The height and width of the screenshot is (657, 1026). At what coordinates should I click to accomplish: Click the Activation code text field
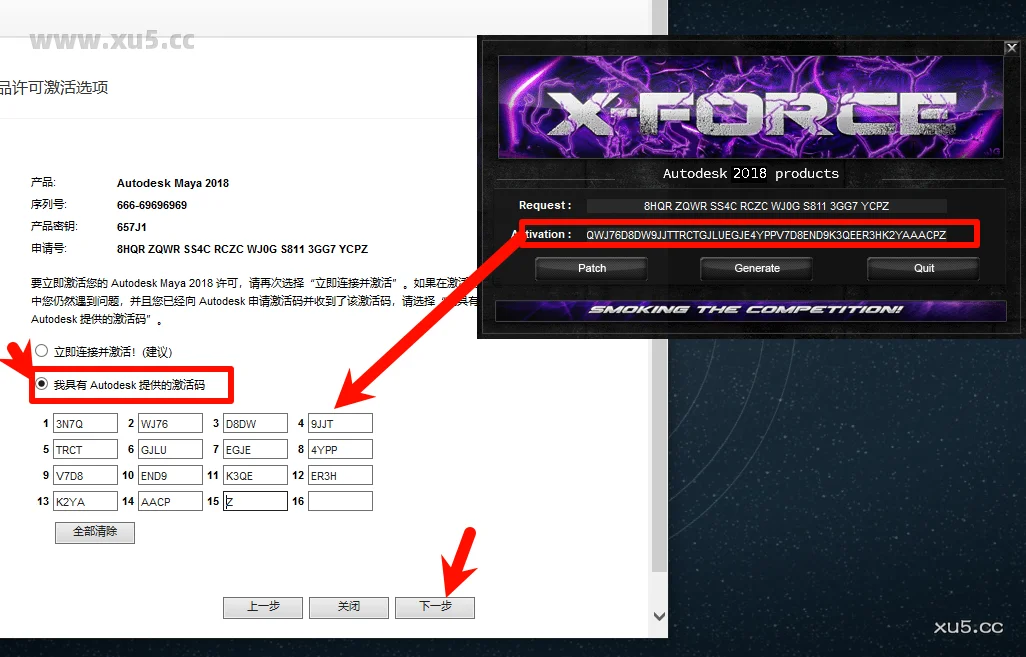tap(766, 235)
